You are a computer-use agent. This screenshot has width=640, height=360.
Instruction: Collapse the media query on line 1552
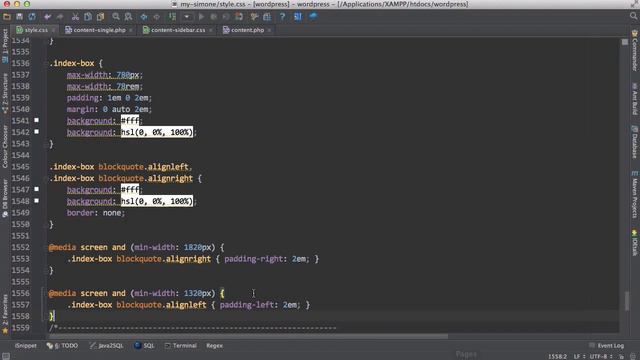click(x=45, y=247)
